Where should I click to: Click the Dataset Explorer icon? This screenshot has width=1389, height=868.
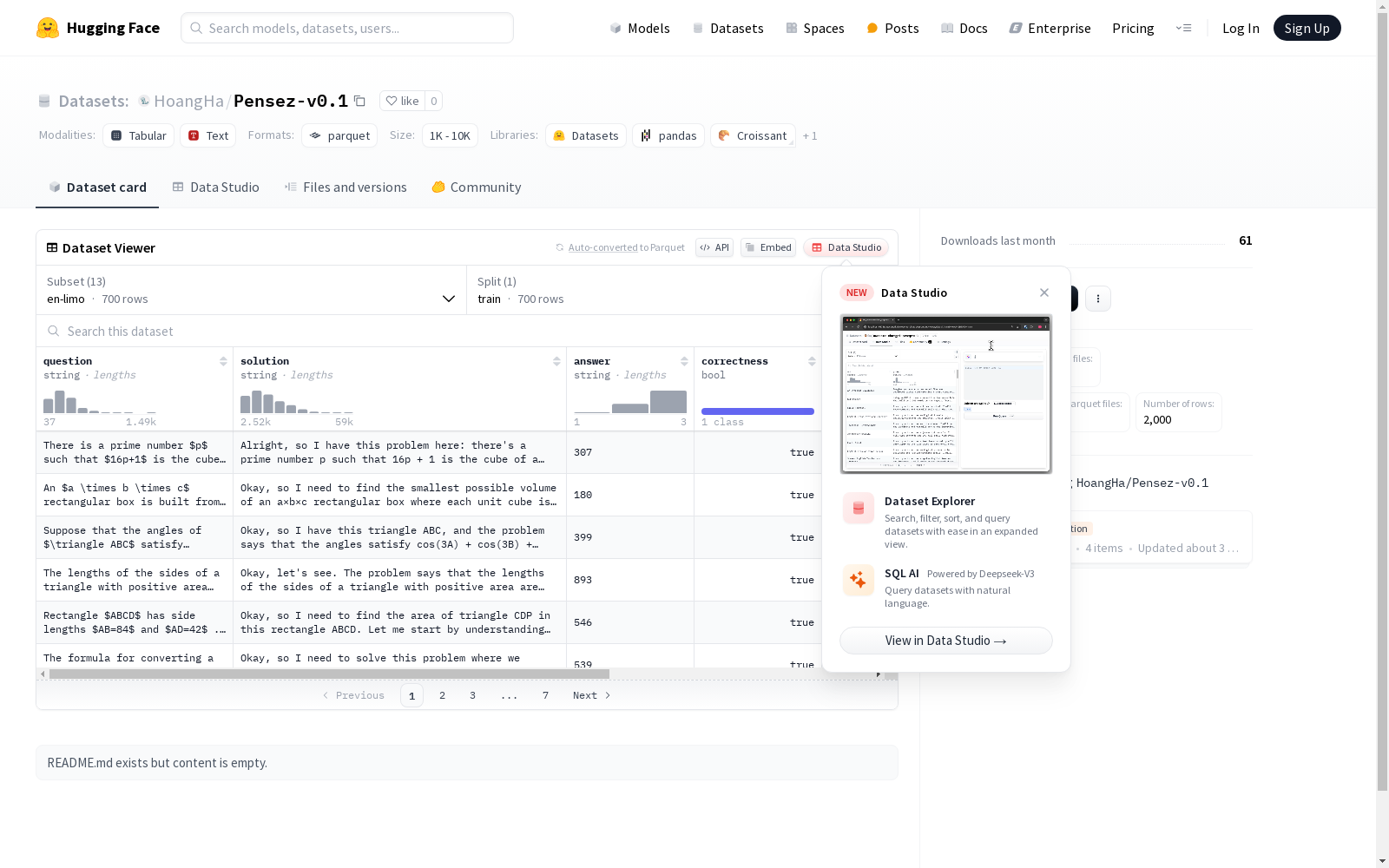coord(859,509)
